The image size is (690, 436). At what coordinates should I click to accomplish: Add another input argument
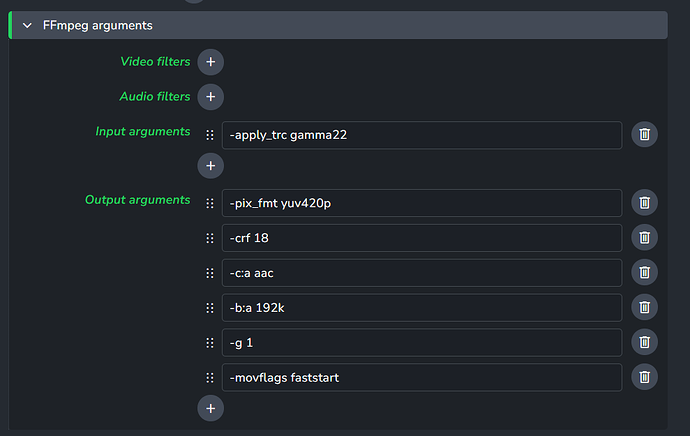(210, 166)
